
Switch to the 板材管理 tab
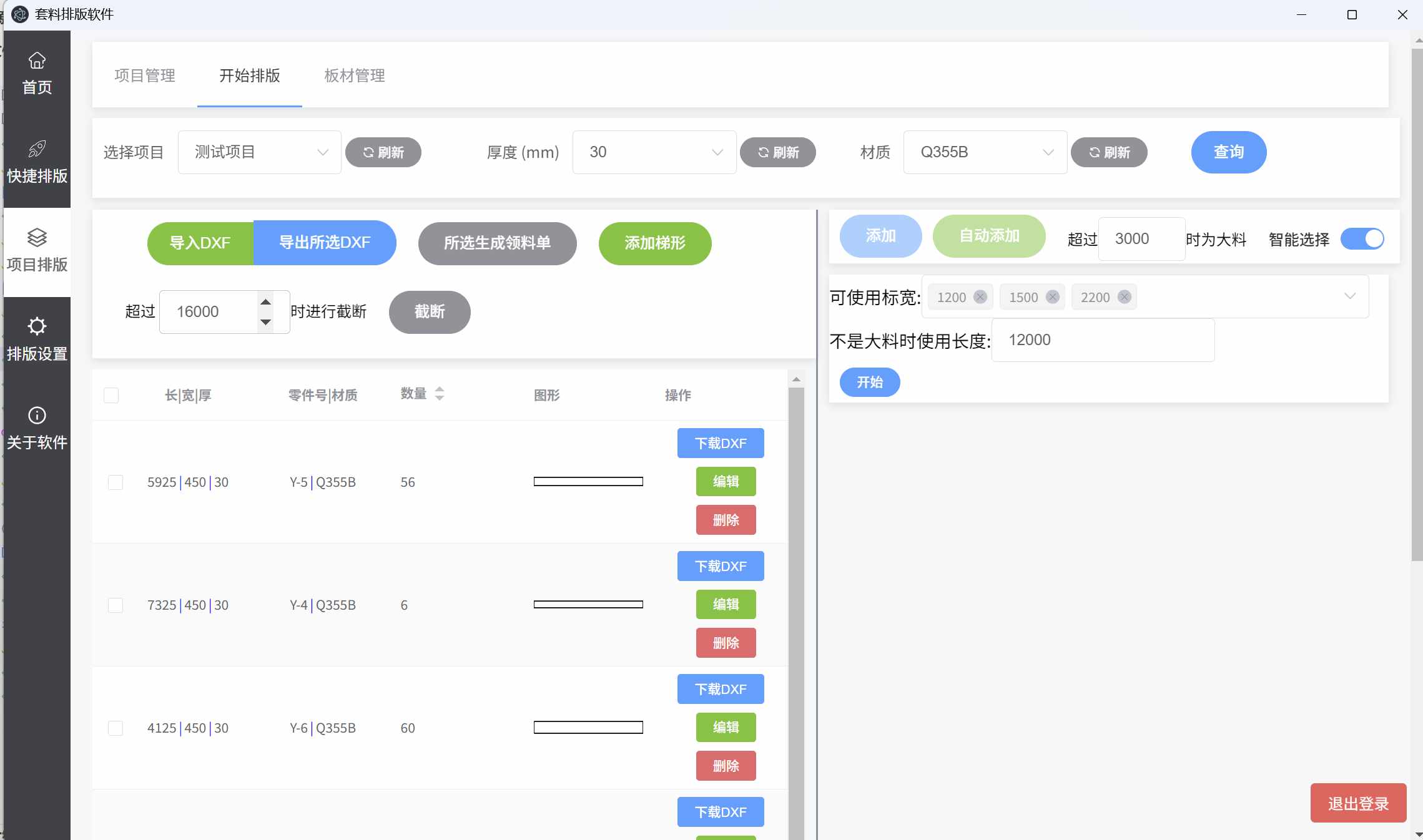pyautogui.click(x=353, y=76)
